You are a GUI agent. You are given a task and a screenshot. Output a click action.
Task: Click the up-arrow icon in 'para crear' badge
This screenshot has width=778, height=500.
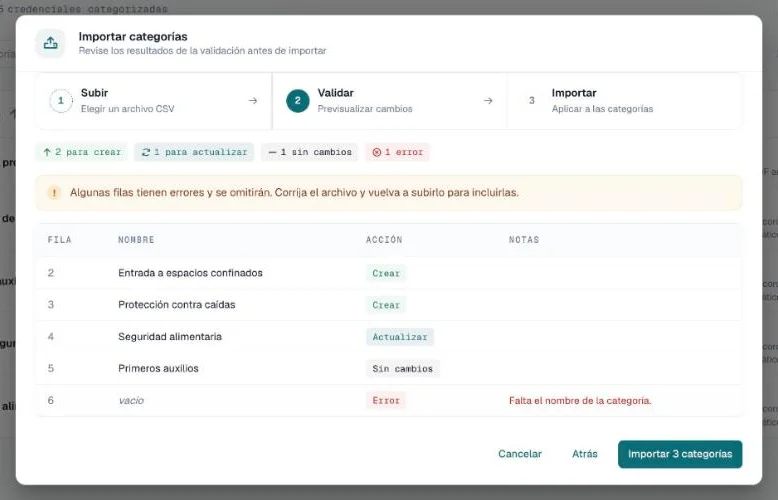(47, 152)
